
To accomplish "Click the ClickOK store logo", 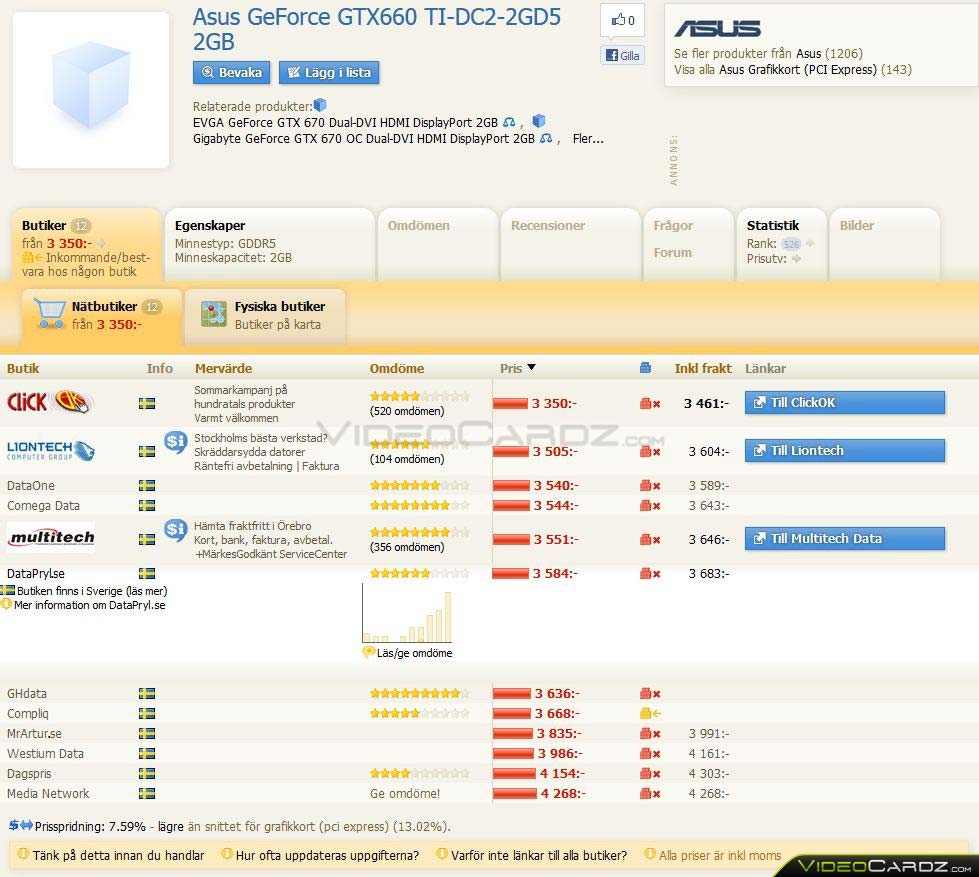I will 50,402.
